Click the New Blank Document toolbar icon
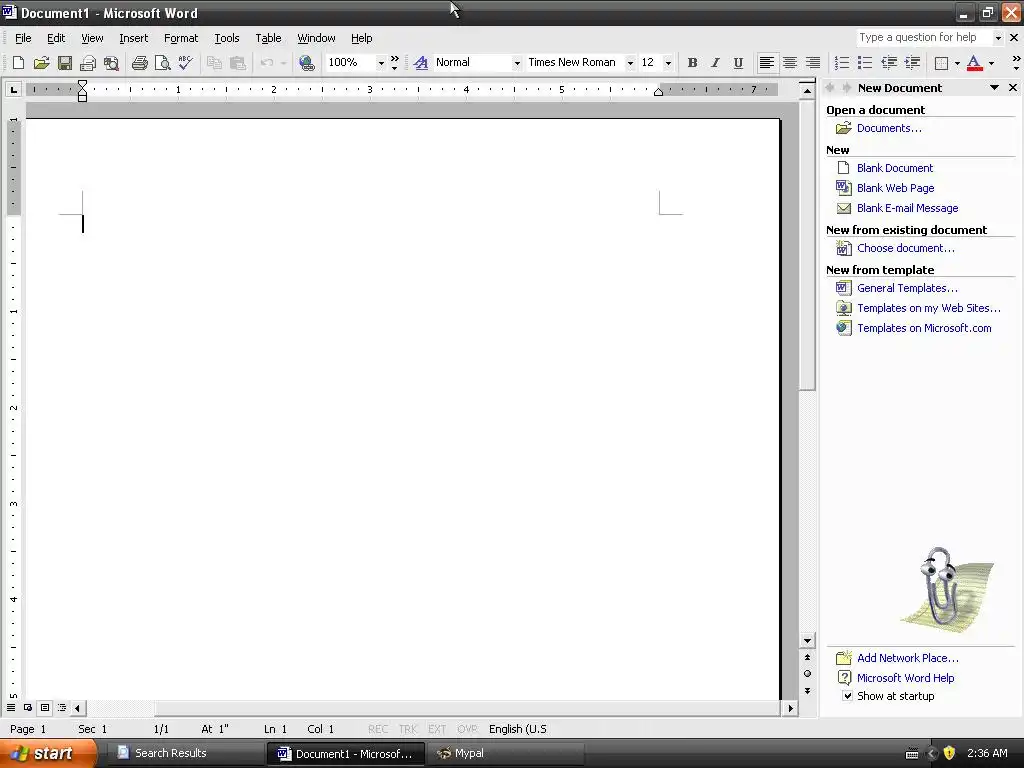This screenshot has height=768, width=1024. coord(18,63)
